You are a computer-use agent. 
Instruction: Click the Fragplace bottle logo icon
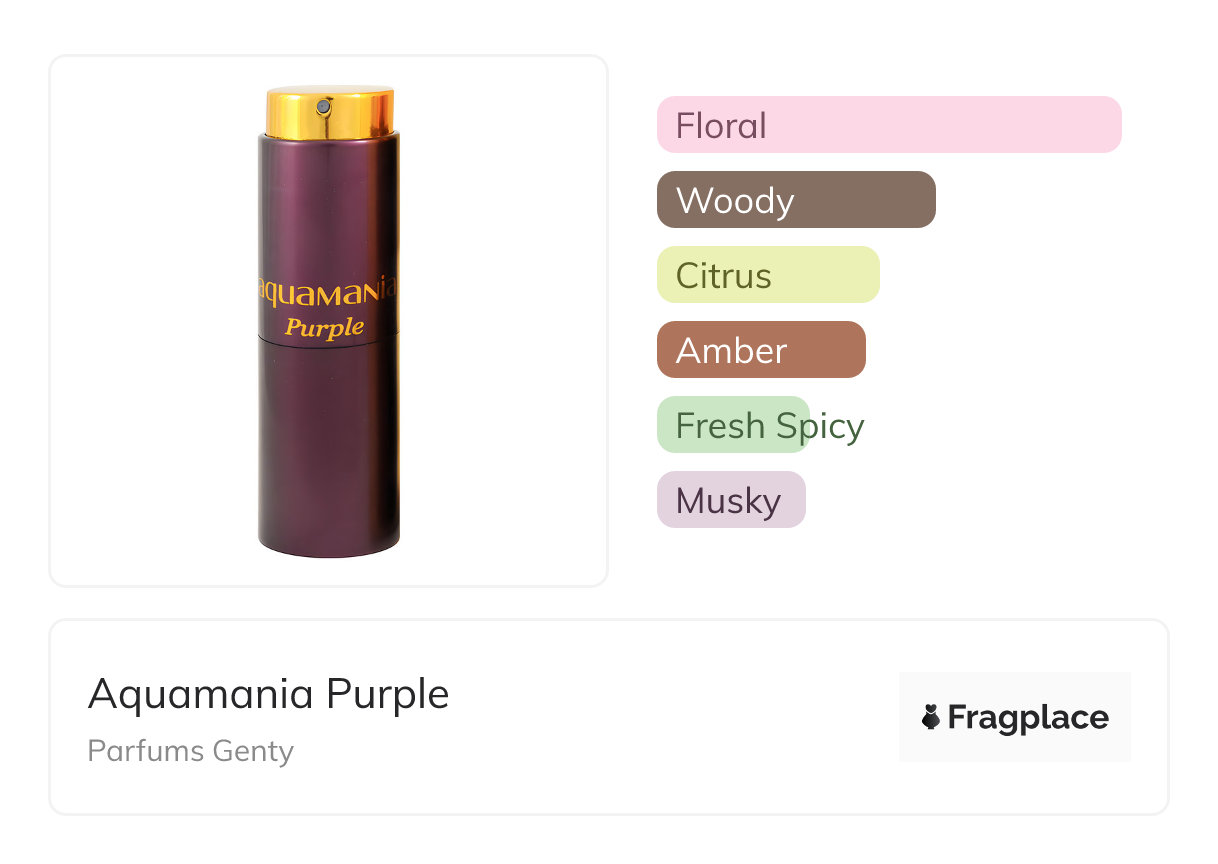pyautogui.click(x=931, y=717)
